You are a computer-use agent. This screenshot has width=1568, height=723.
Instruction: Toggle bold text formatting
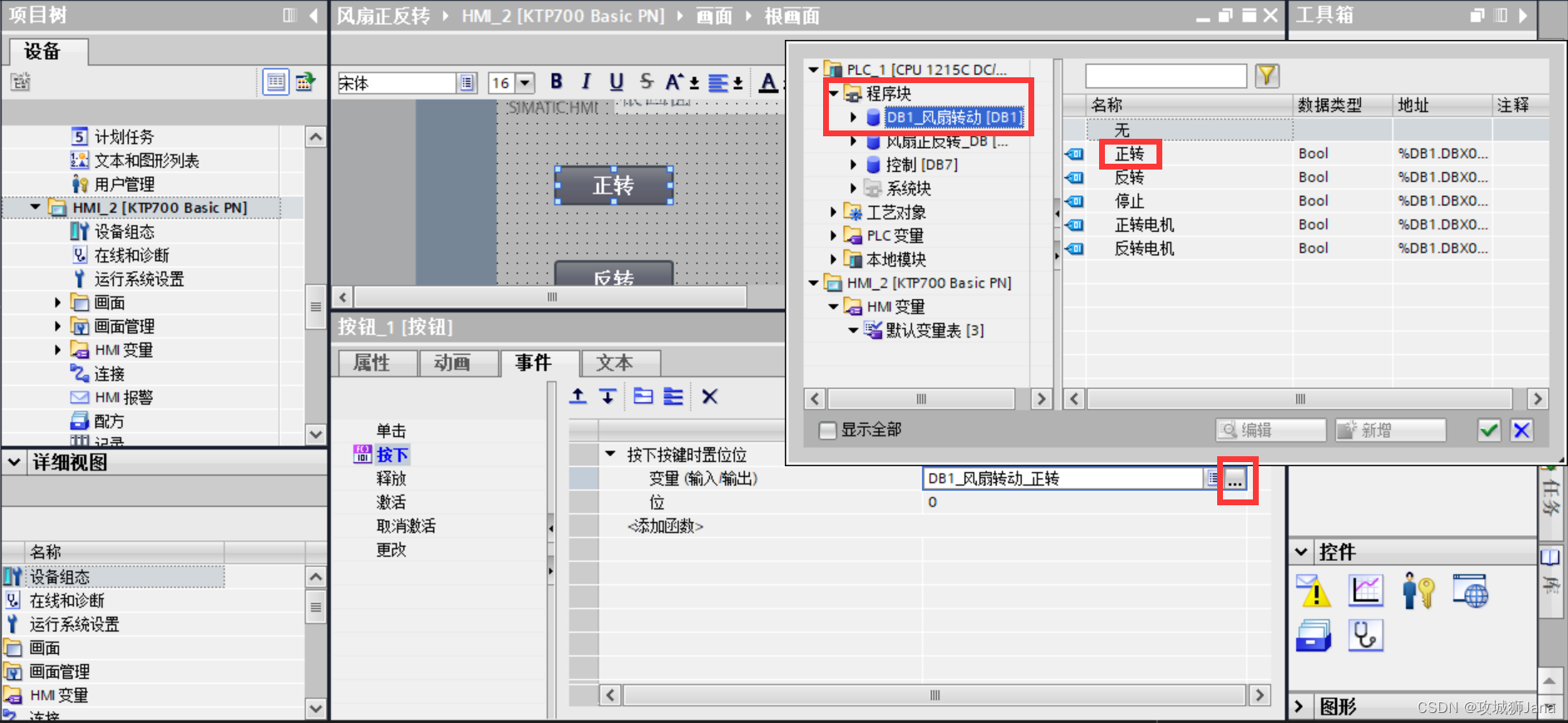(x=556, y=81)
